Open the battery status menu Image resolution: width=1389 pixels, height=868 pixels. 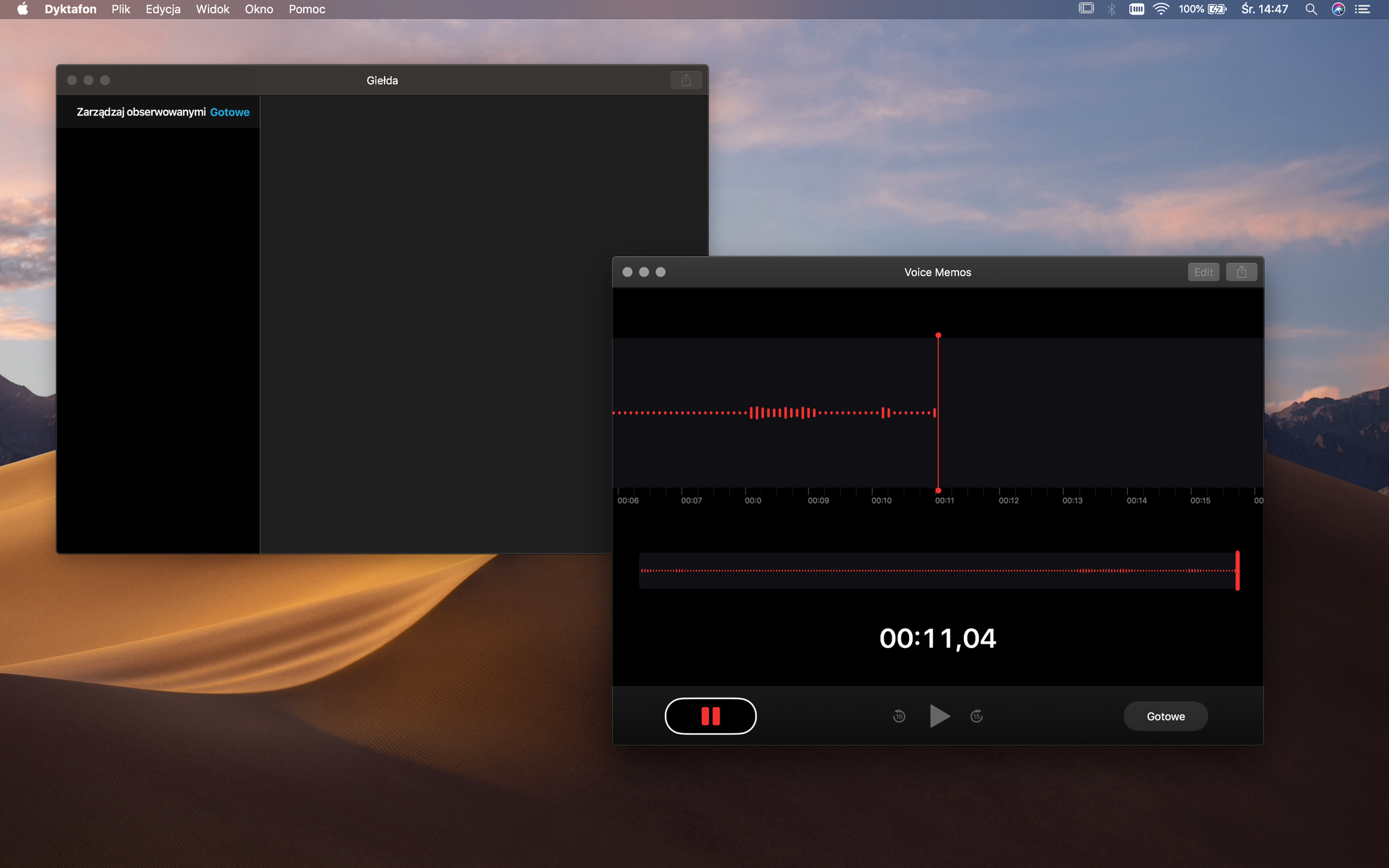click(x=1217, y=9)
